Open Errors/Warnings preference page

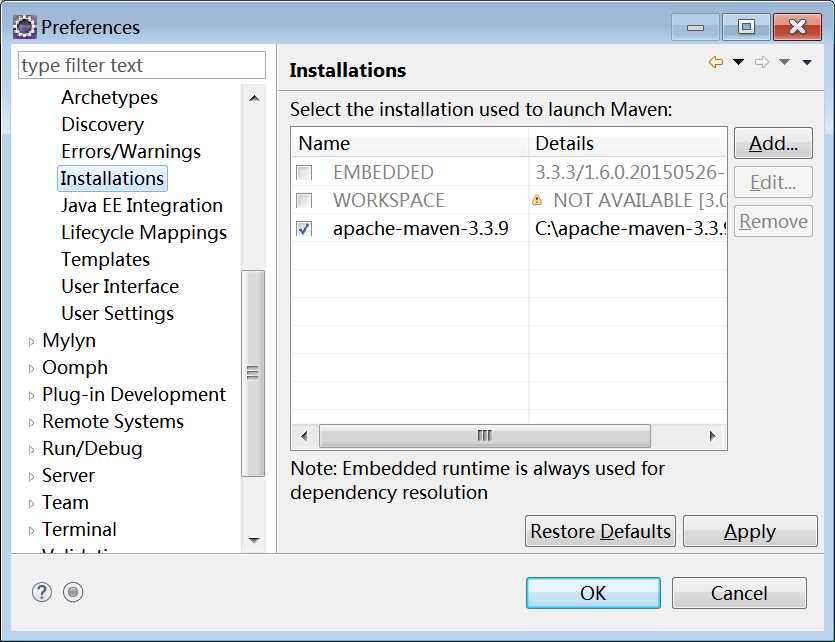[131, 152]
